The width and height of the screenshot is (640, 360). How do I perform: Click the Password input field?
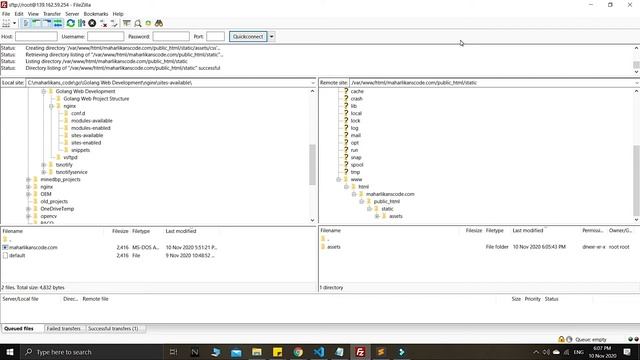pos(171,36)
